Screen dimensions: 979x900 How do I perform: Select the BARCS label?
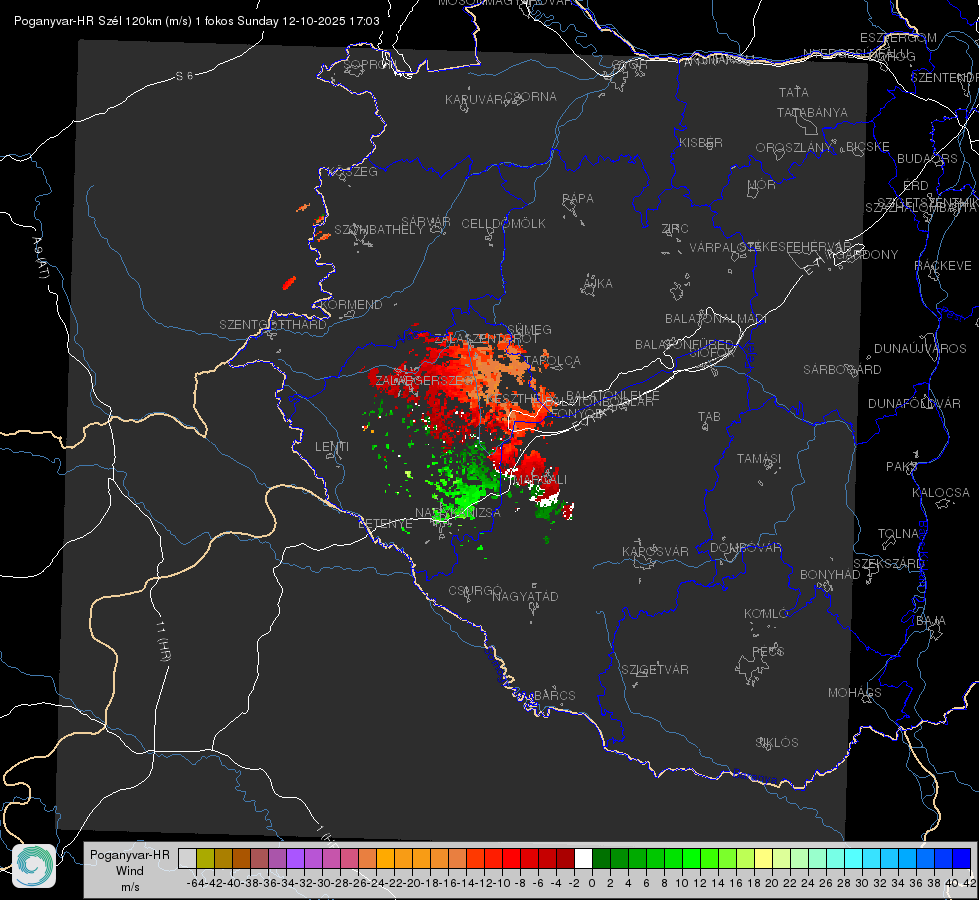pos(554,695)
